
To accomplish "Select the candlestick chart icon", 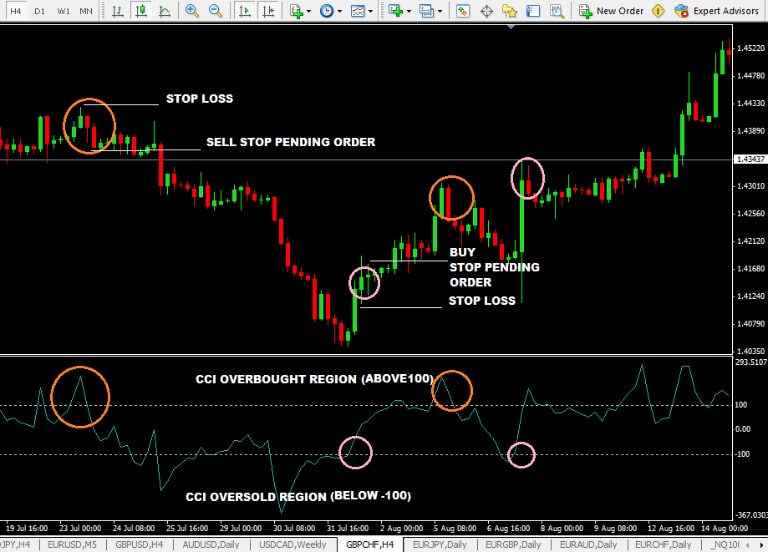I will pyautogui.click(x=143, y=11).
